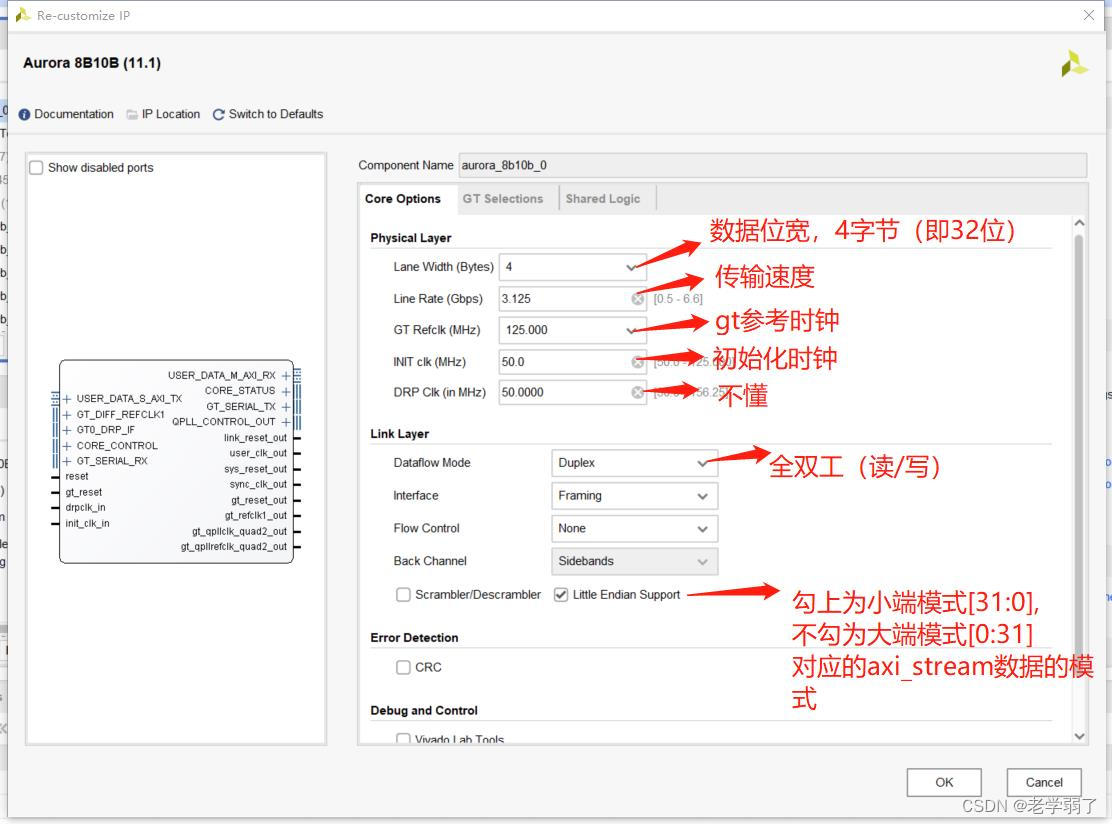1112x824 pixels.
Task: Click the init_clk_in port label
Action: click(87, 523)
